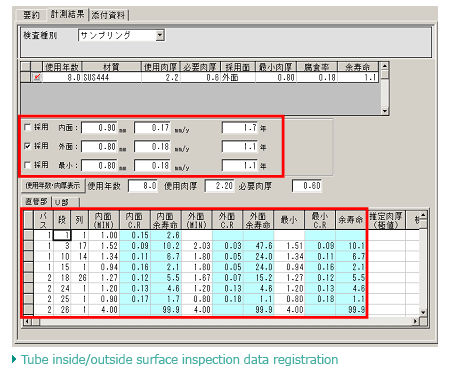Click the 必要肉厚 input field showing 0.60
Screen dimensions: 450x370
307,186
